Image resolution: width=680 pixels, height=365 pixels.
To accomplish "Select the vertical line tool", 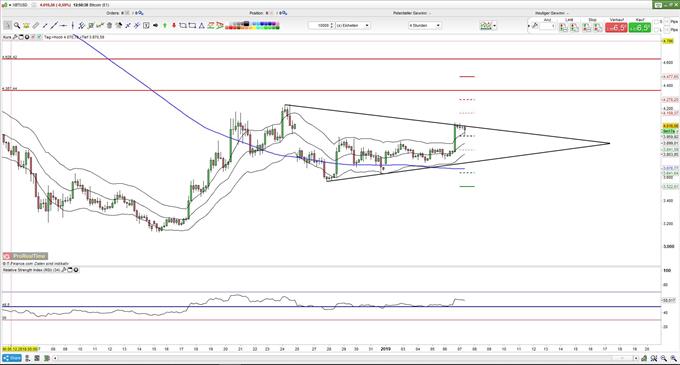I will [x=73, y=25].
